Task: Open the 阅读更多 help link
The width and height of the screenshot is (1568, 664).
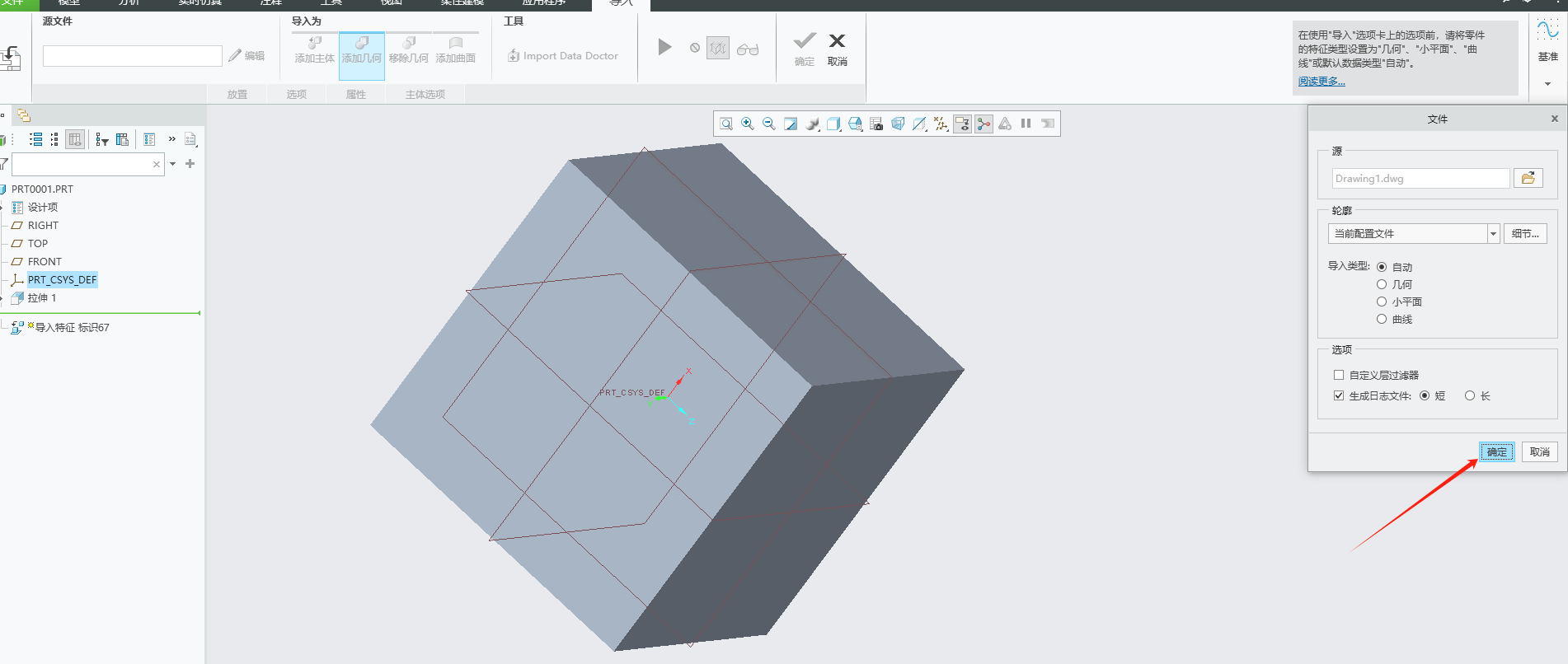Action: click(x=1322, y=82)
